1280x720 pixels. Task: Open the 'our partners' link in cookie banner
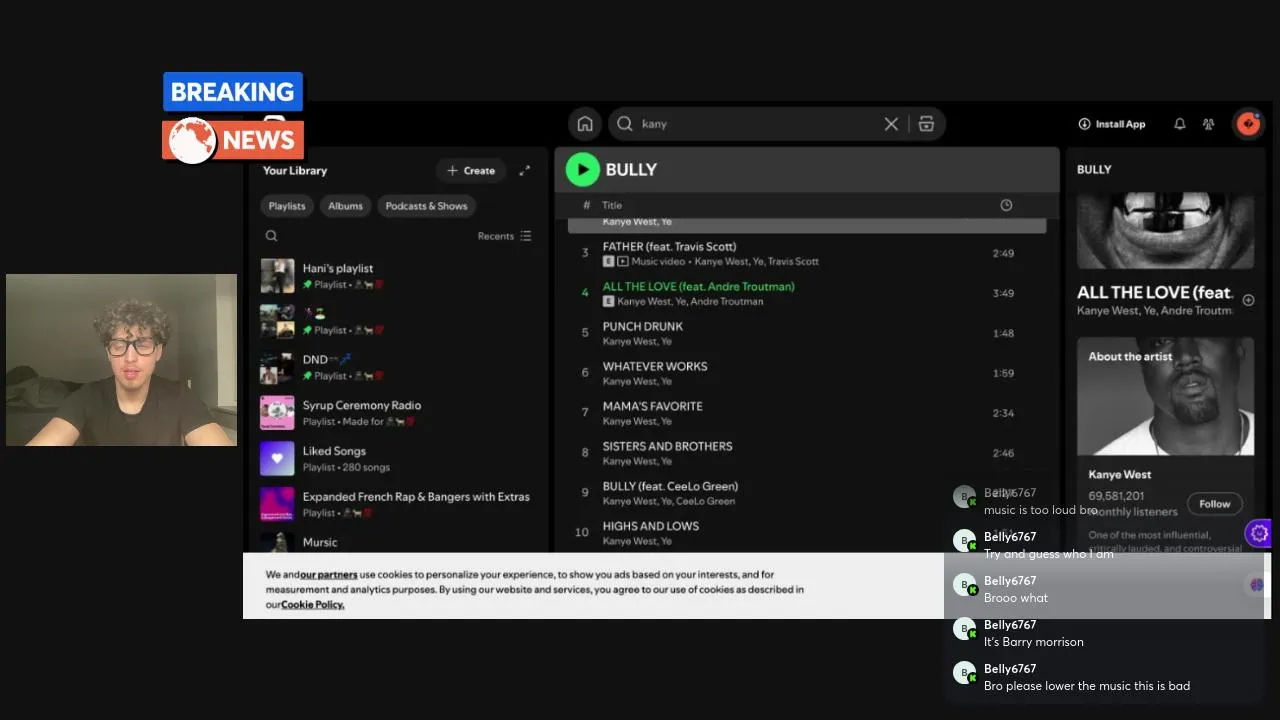tap(329, 575)
